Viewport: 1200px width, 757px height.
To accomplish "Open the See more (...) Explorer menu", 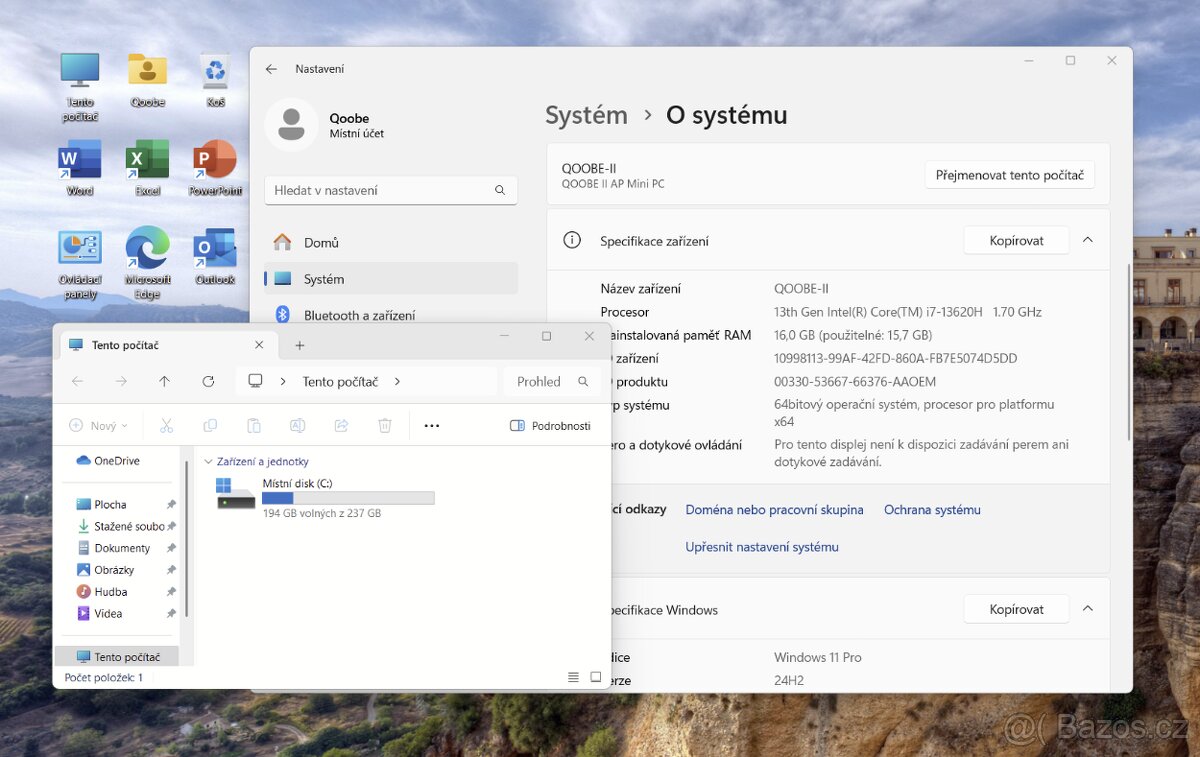I will click(x=431, y=425).
